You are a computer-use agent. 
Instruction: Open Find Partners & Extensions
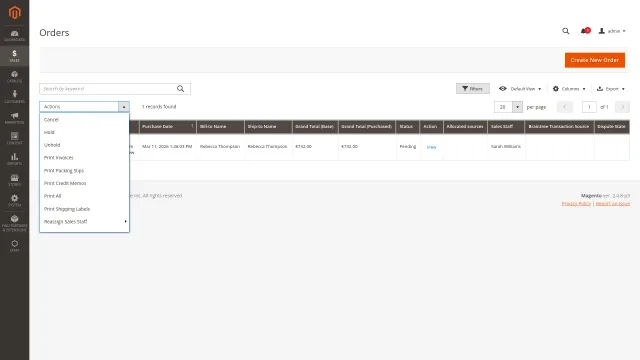click(15, 223)
